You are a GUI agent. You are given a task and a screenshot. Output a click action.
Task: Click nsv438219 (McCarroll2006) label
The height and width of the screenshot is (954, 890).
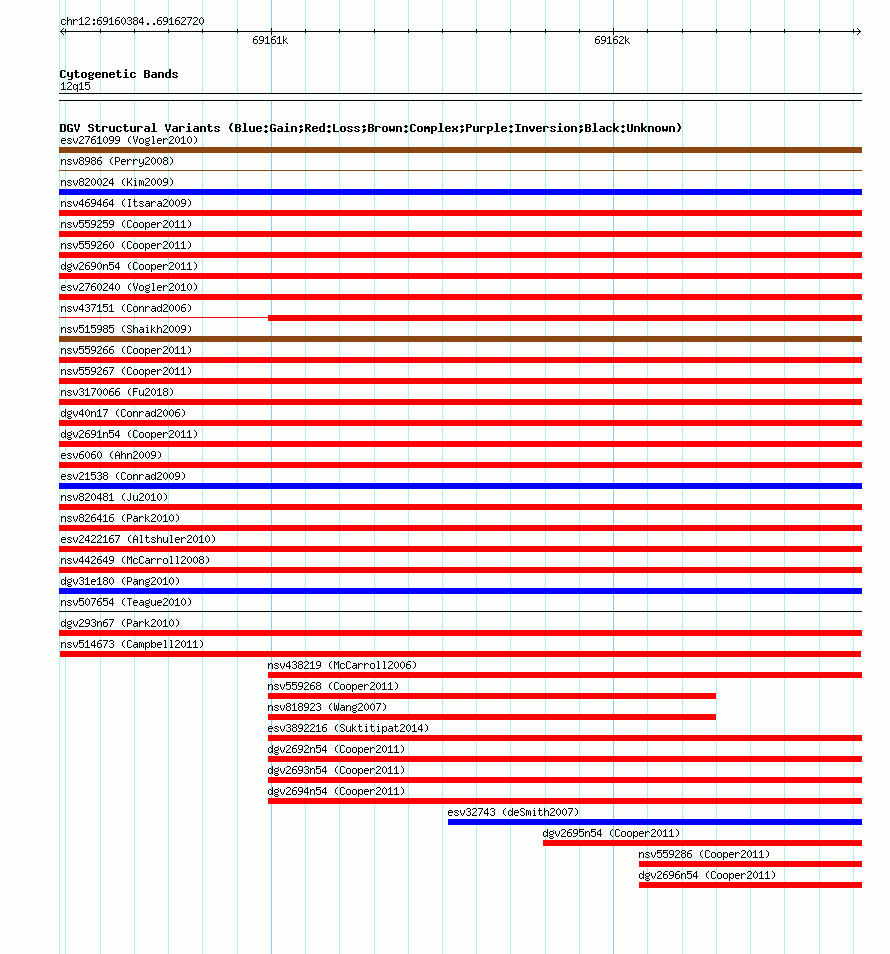click(x=342, y=666)
